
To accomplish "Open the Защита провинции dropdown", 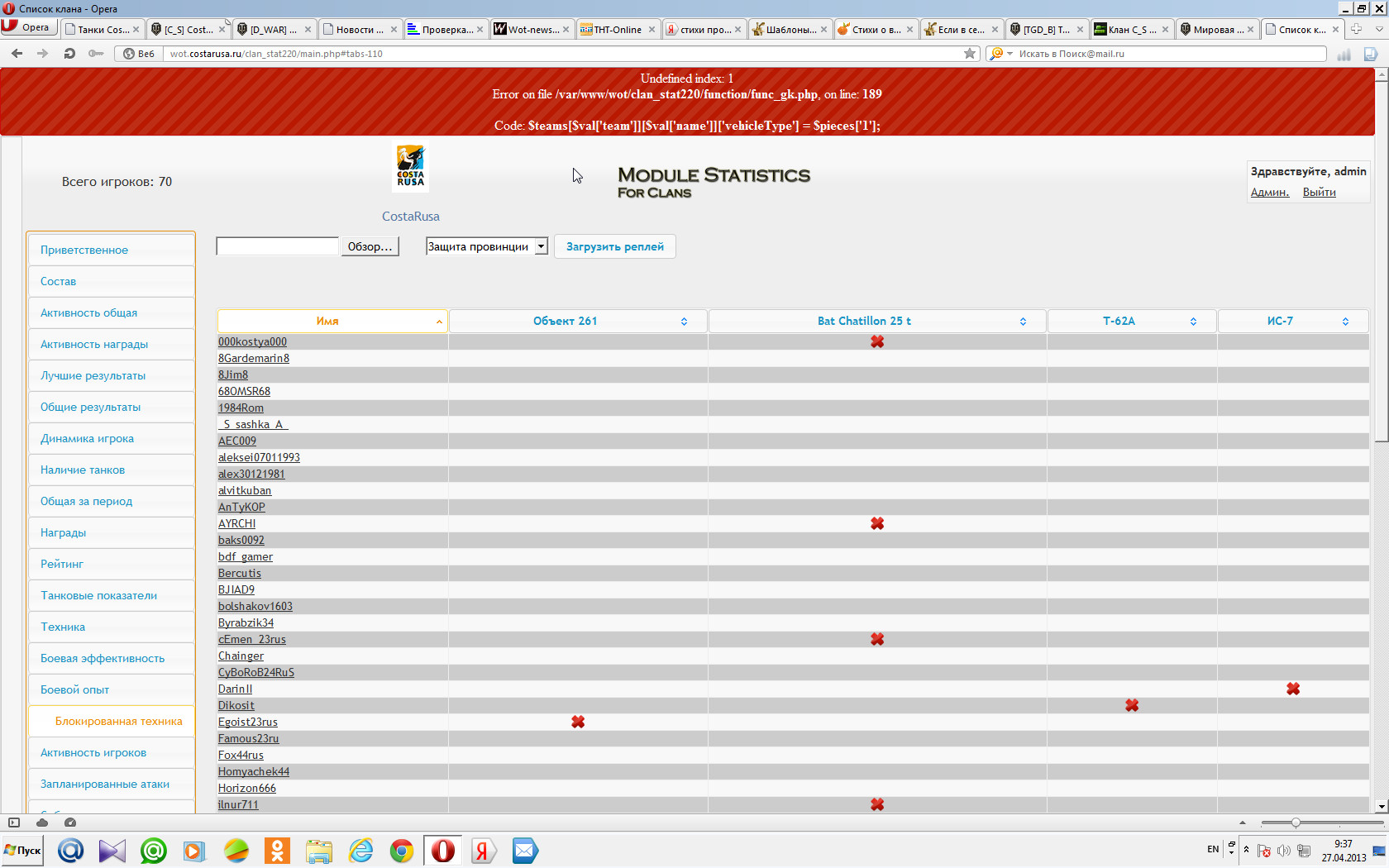I will coord(486,246).
